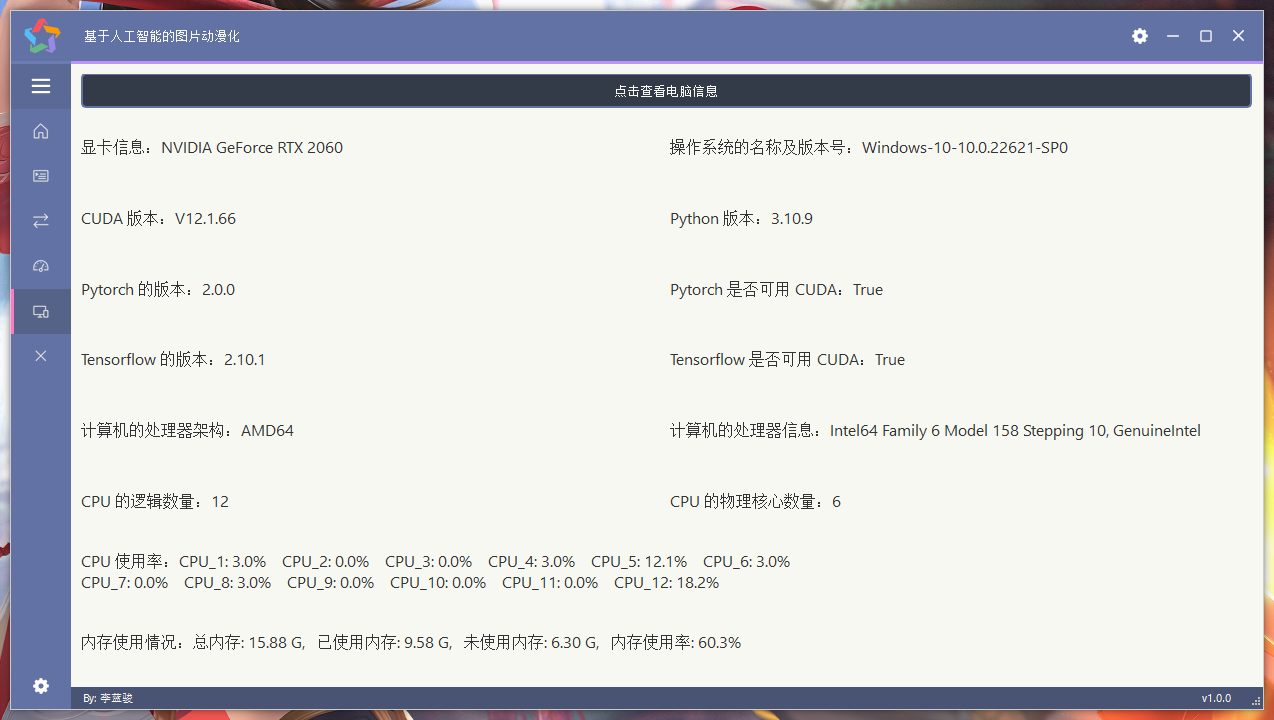This screenshot has height=720, width=1274.
Task: Click the colorful app logo top-left
Action: [x=41, y=36]
